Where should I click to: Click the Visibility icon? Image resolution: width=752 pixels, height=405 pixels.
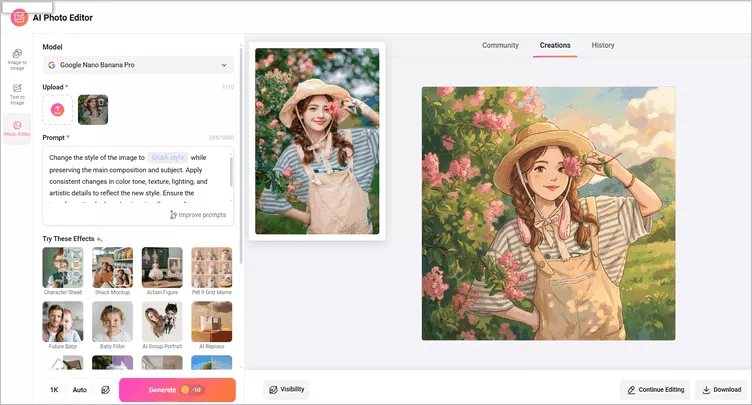click(x=273, y=390)
